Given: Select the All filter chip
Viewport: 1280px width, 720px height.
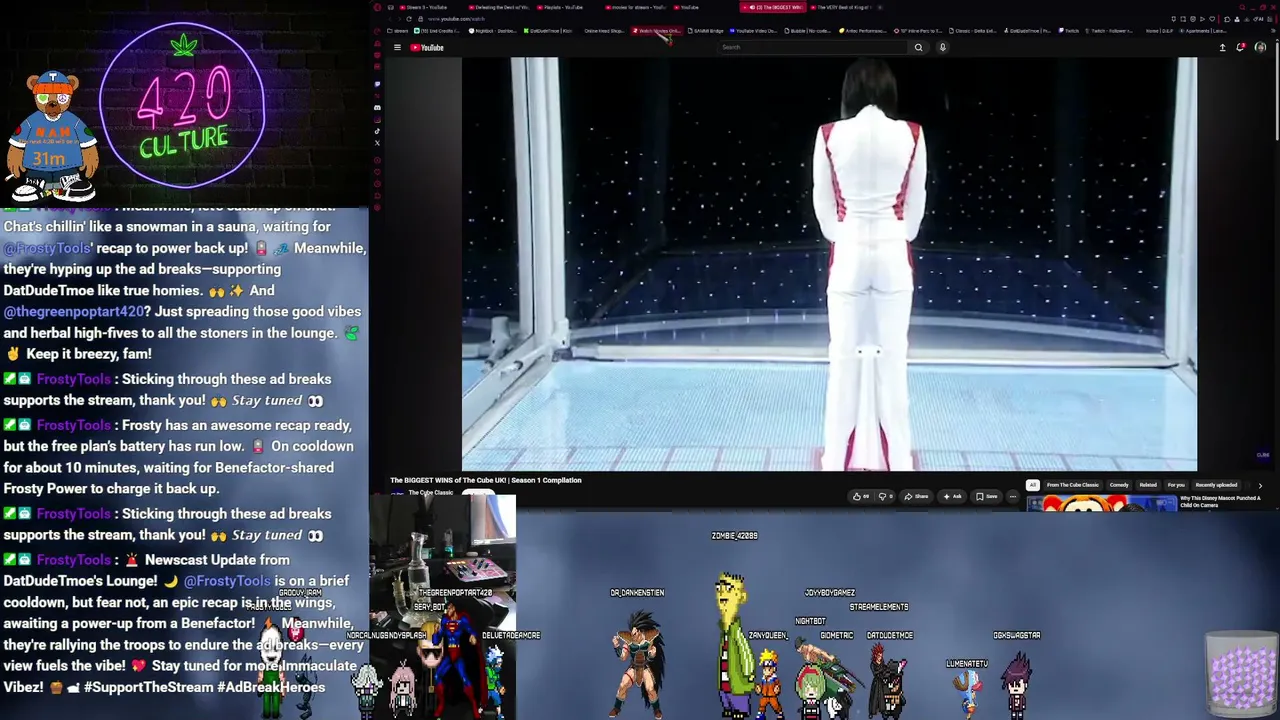Looking at the screenshot, I should [1033, 485].
